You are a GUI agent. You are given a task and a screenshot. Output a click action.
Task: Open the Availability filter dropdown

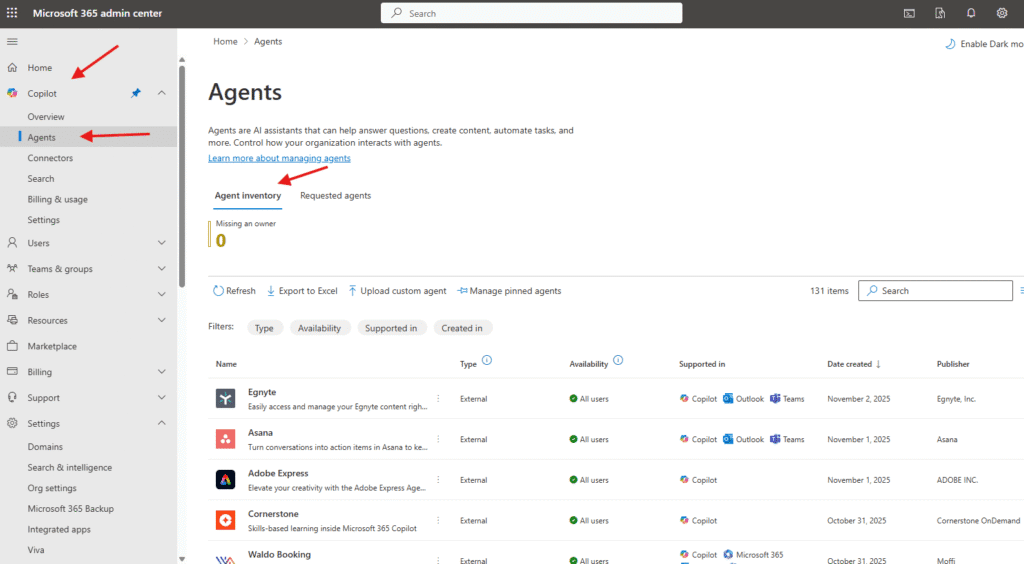pos(320,328)
